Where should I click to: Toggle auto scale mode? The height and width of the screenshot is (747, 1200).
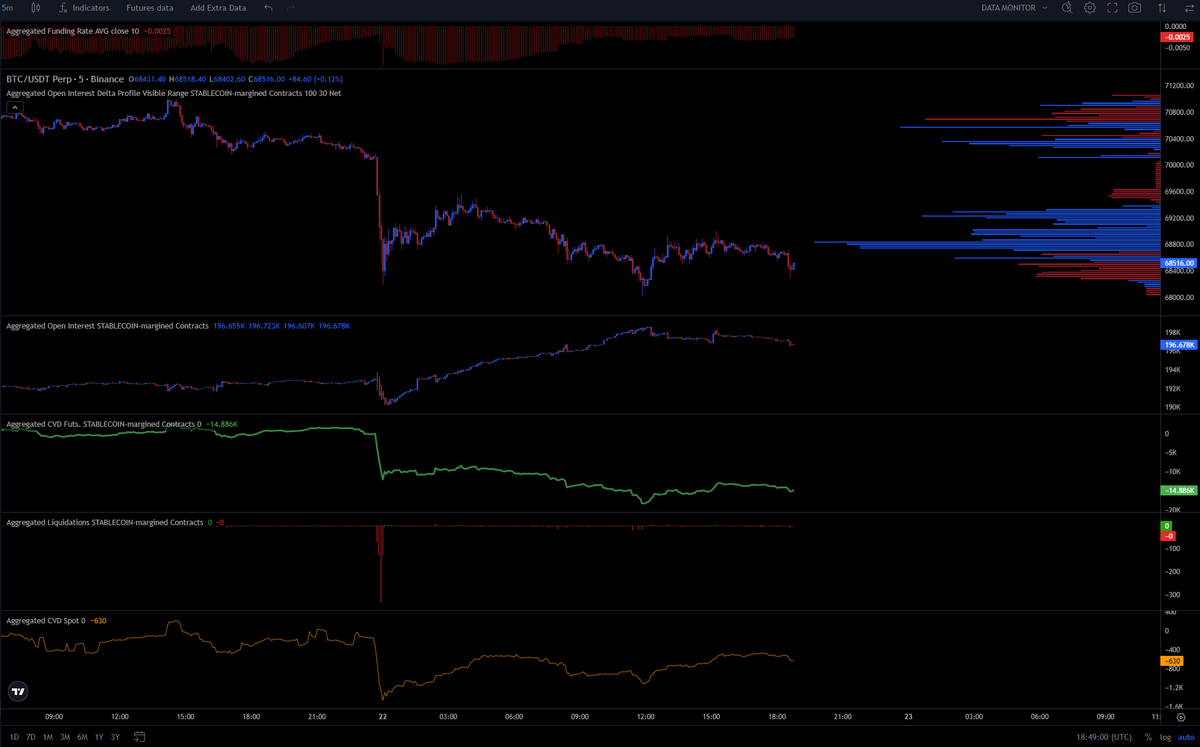pos(1186,737)
